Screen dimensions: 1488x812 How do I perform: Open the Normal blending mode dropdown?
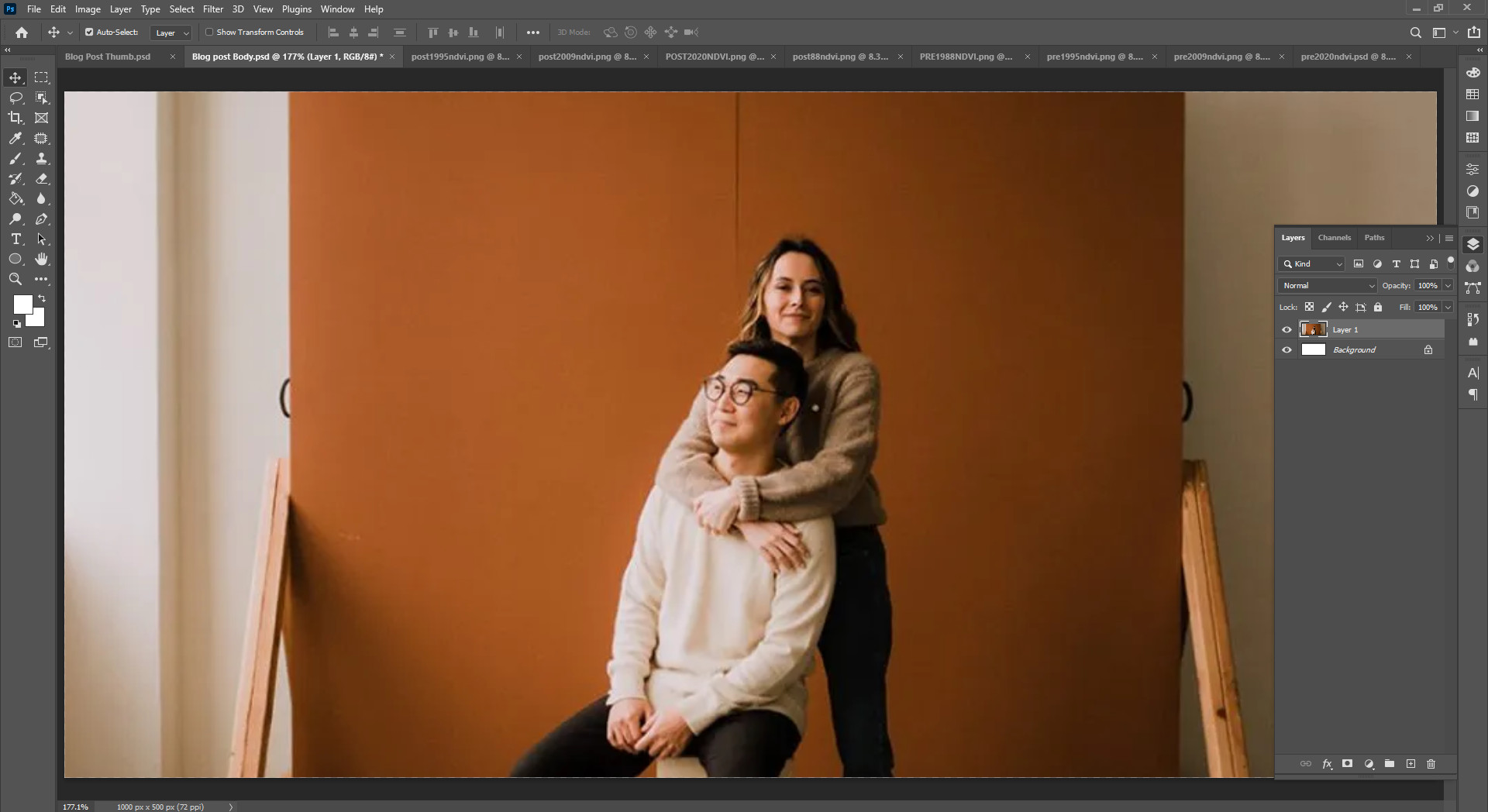coord(1327,285)
